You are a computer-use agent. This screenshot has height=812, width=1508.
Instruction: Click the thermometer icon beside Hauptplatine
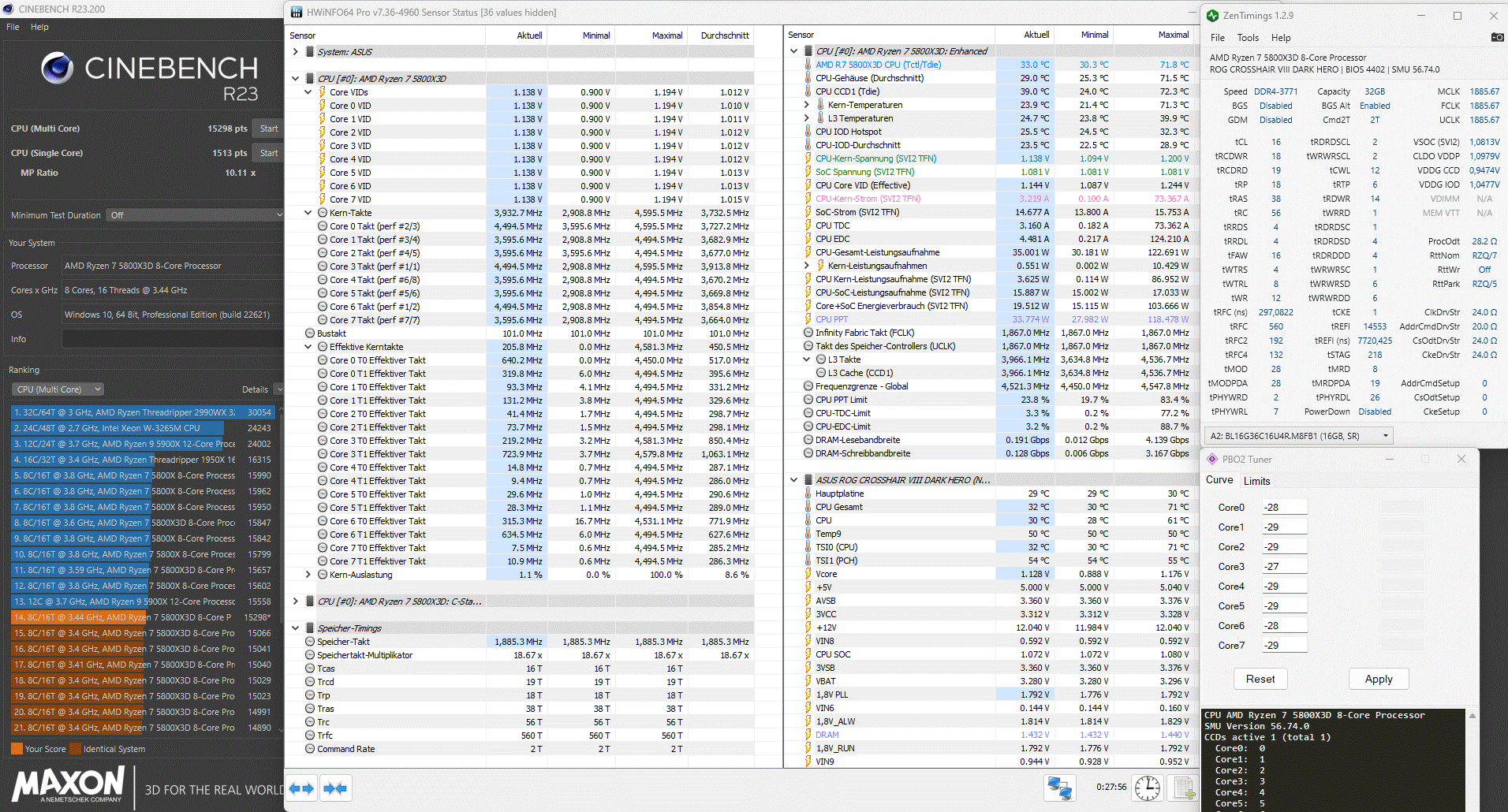[808, 494]
